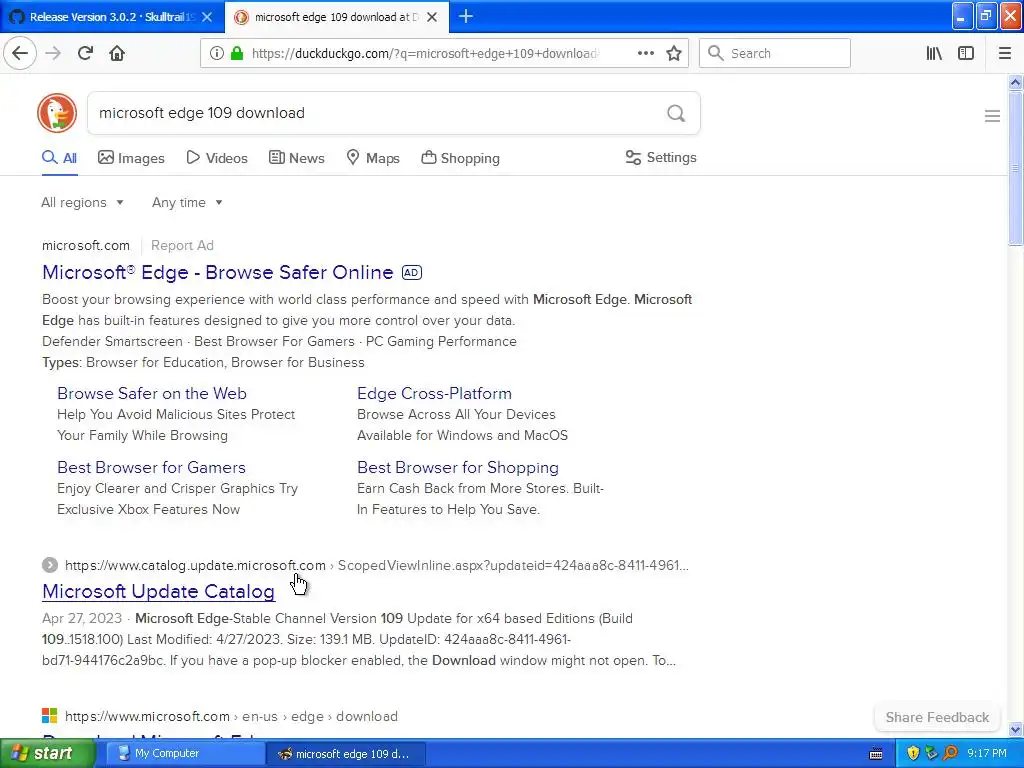The width and height of the screenshot is (1024, 768).
Task: Click the forward navigation arrow
Action: 53,53
